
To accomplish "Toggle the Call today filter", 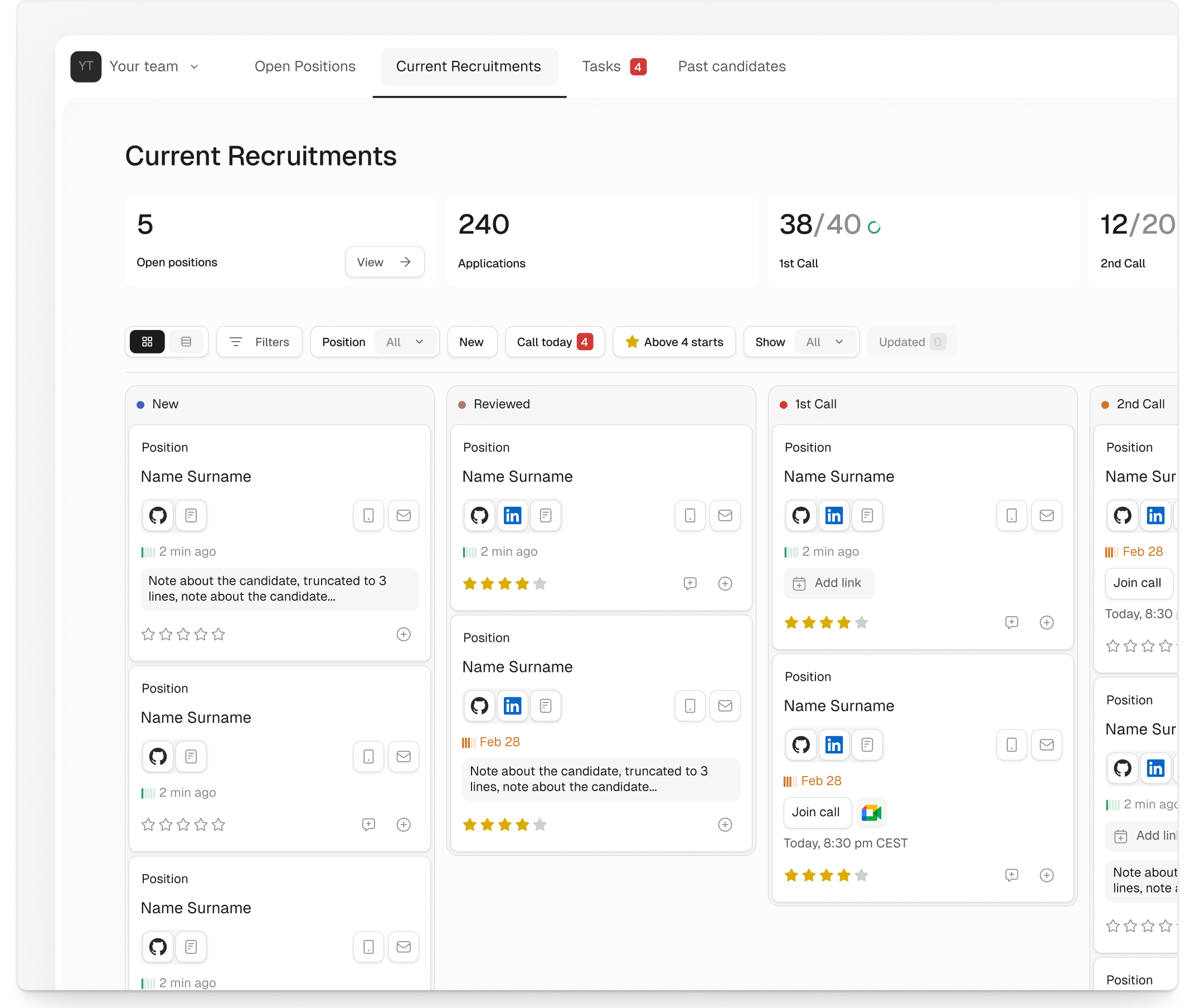I will click(555, 342).
